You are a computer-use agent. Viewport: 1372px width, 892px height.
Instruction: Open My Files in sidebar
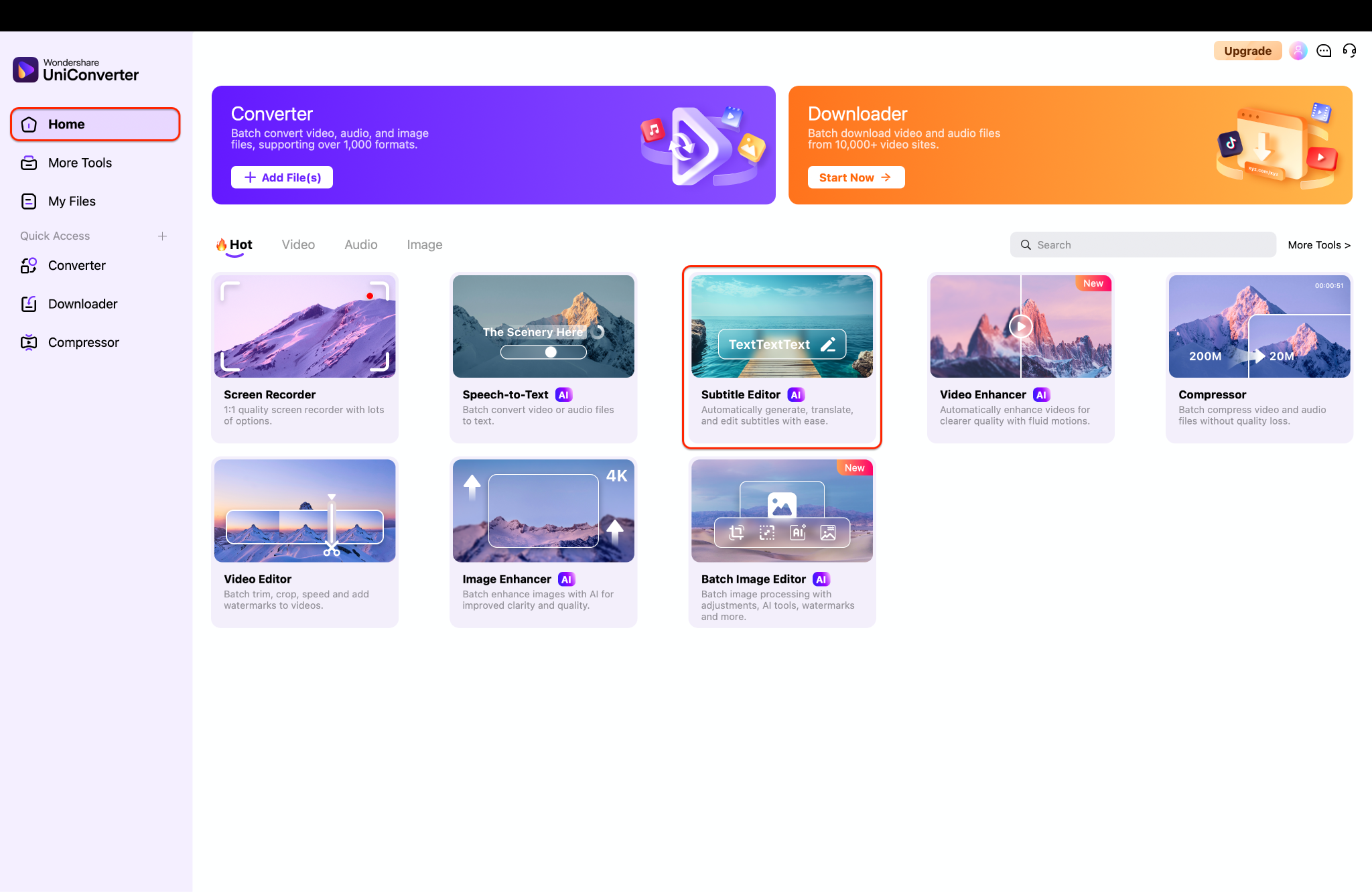pos(72,201)
